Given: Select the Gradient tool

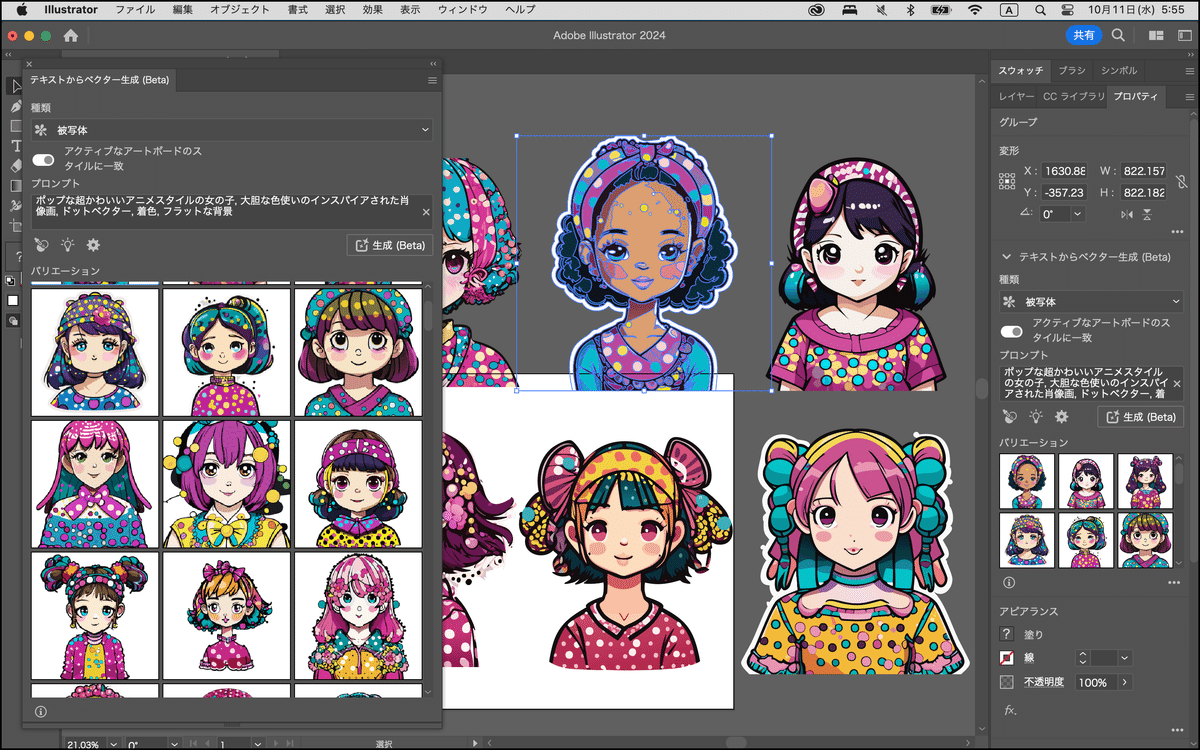Looking at the screenshot, I should (x=16, y=186).
